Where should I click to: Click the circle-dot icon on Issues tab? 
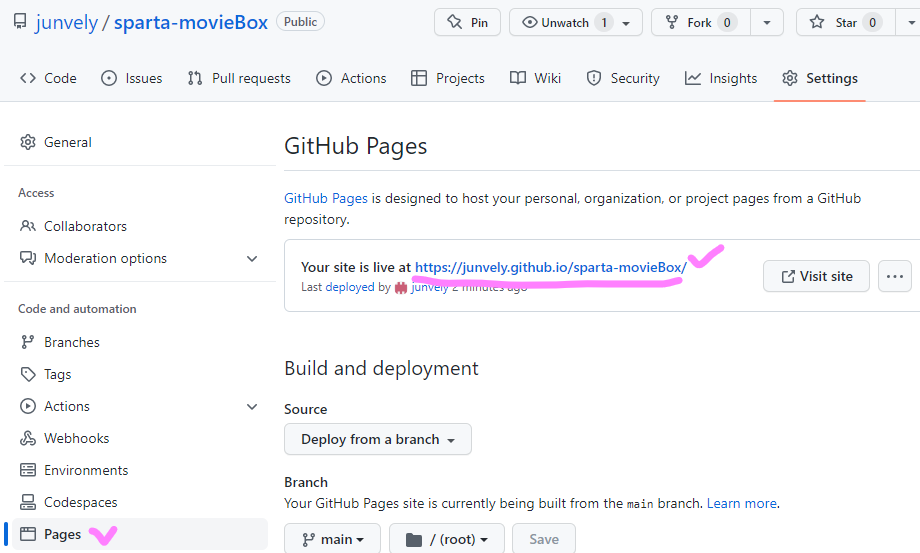(109, 78)
